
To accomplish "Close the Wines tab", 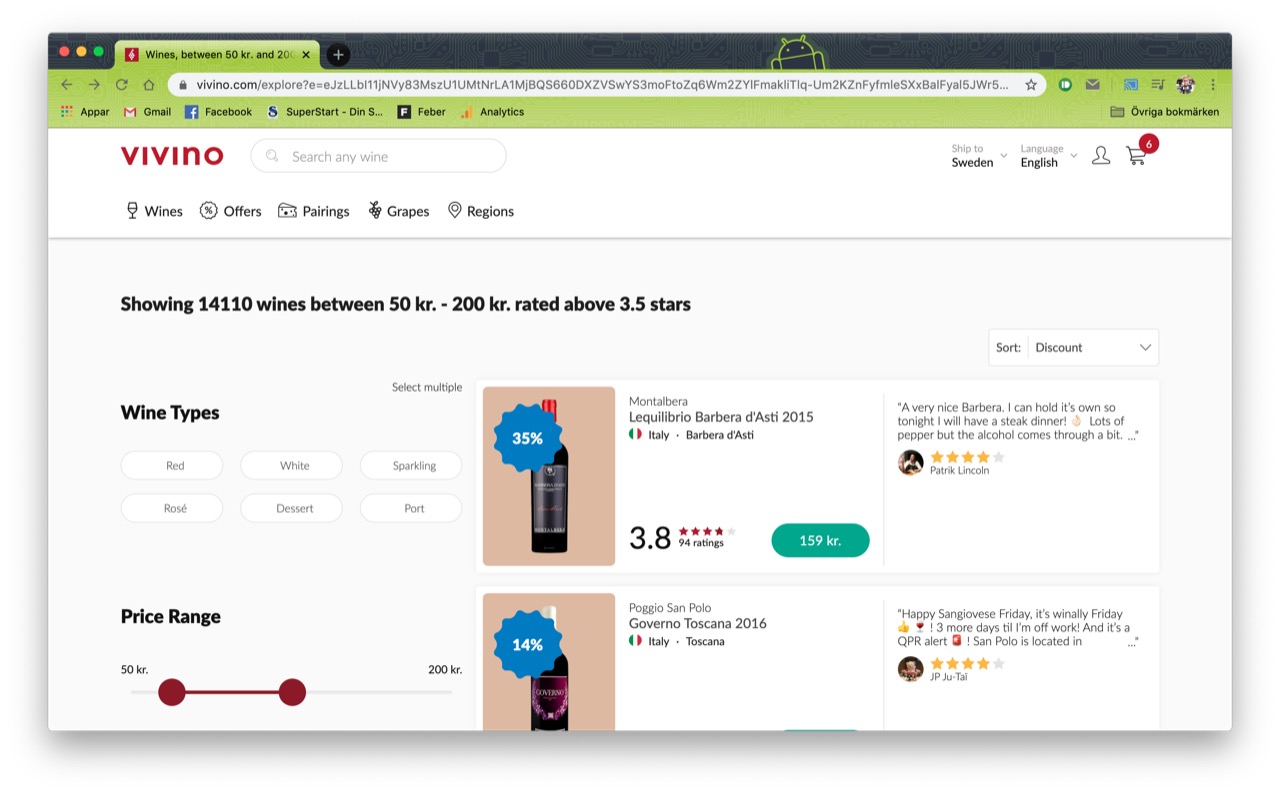I will (306, 55).
